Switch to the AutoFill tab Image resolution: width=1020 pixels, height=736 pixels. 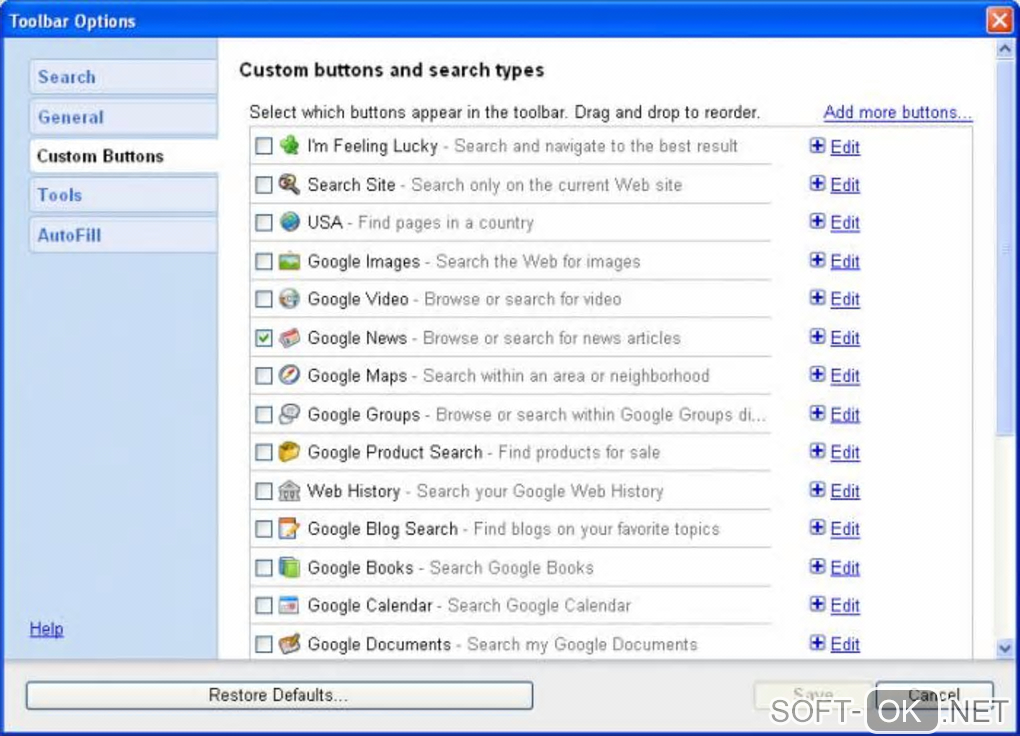tap(123, 235)
